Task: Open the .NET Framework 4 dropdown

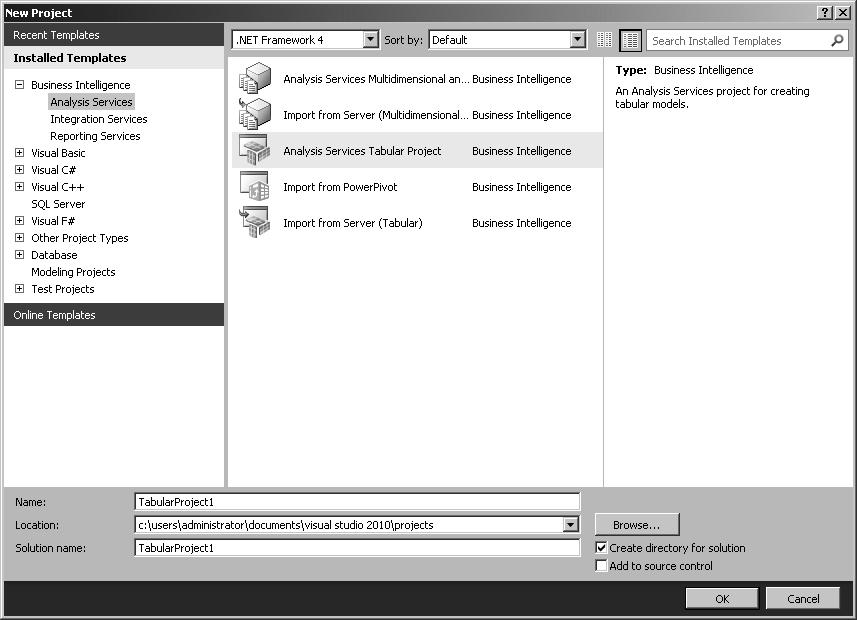Action: (x=371, y=39)
